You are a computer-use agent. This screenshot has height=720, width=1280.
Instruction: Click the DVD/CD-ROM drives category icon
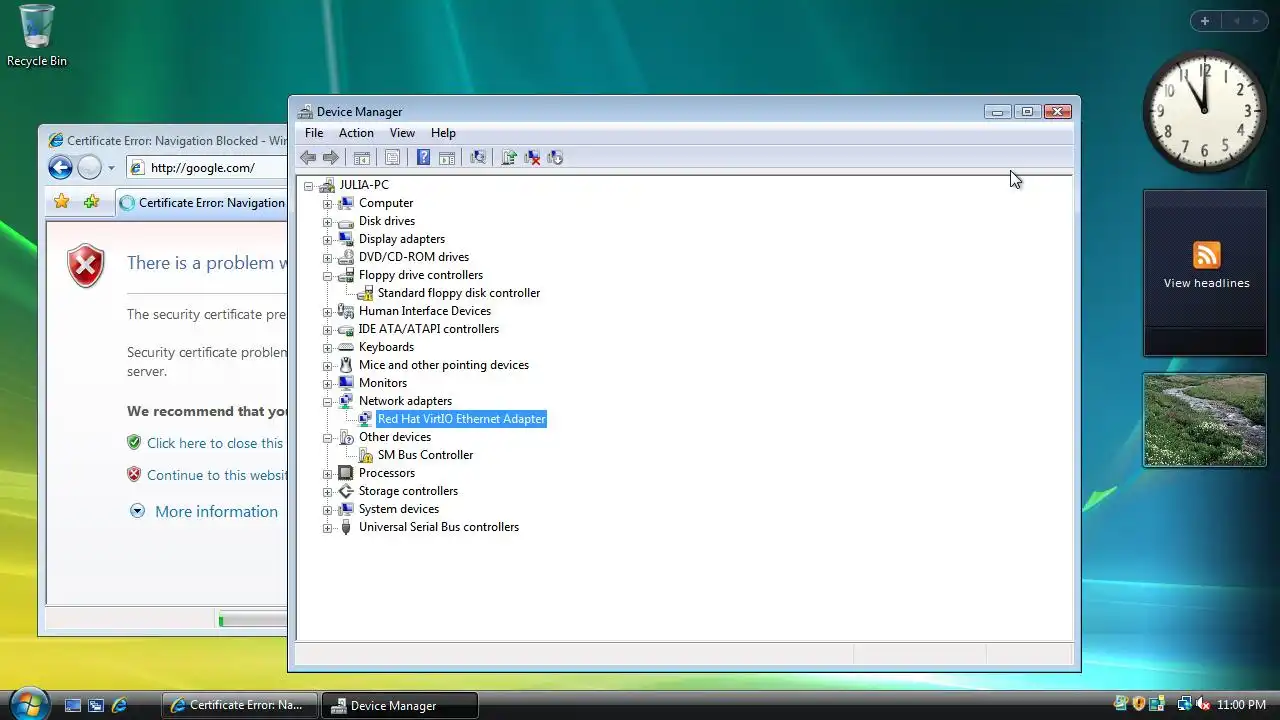(x=346, y=257)
